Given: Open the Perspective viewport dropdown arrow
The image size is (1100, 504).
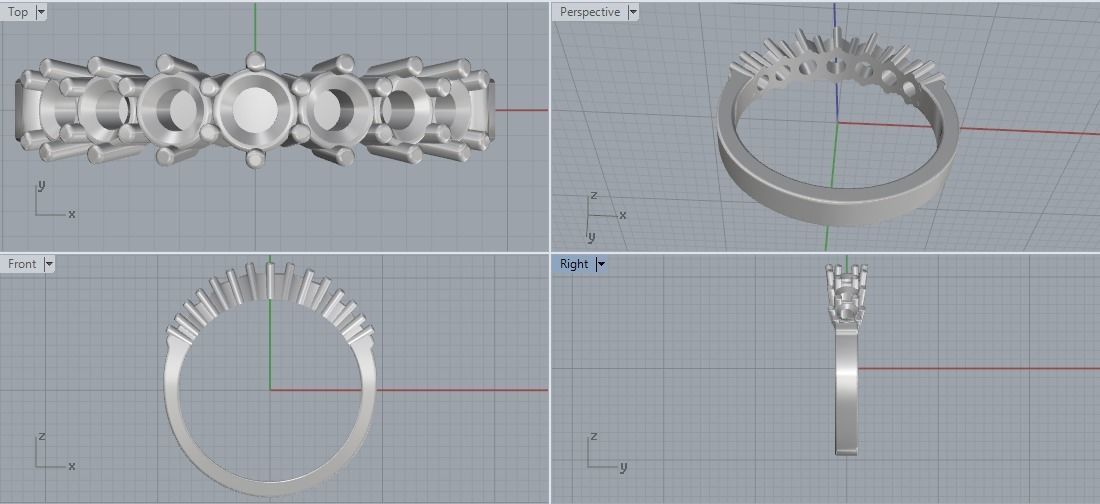Looking at the screenshot, I should coord(633,12).
